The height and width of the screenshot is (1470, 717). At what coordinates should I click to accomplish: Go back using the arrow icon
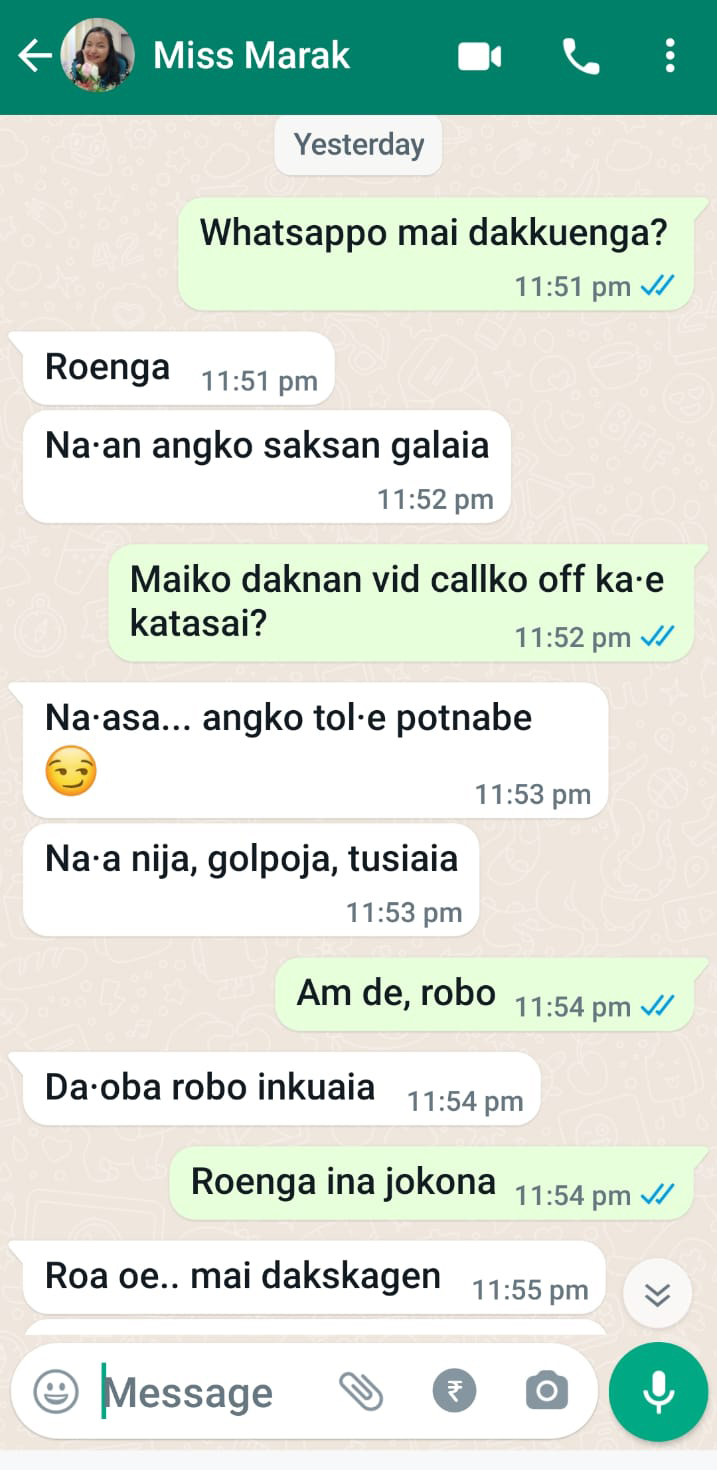coord(35,56)
